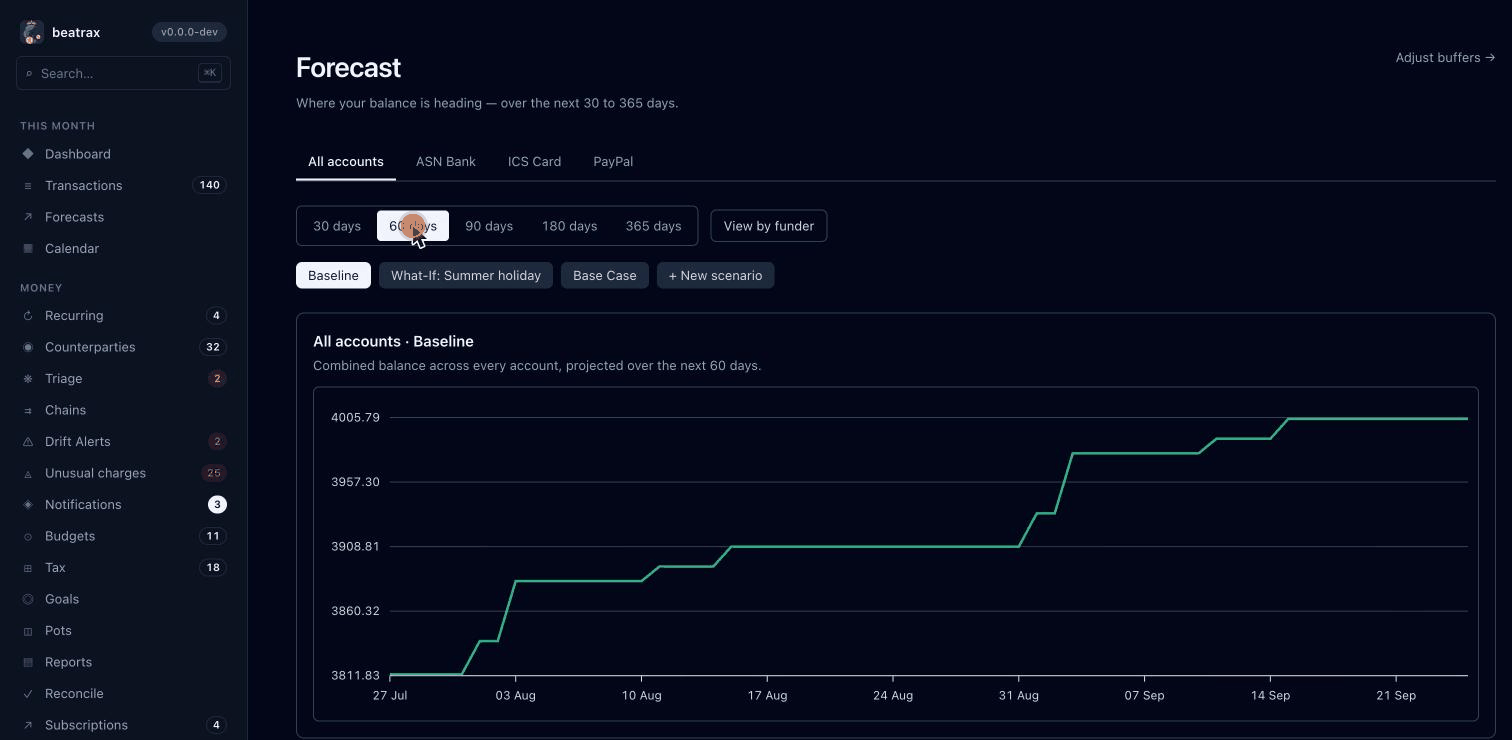Image resolution: width=1512 pixels, height=740 pixels.
Task: Select the Reconcile checkmark icon
Action: coord(28,694)
